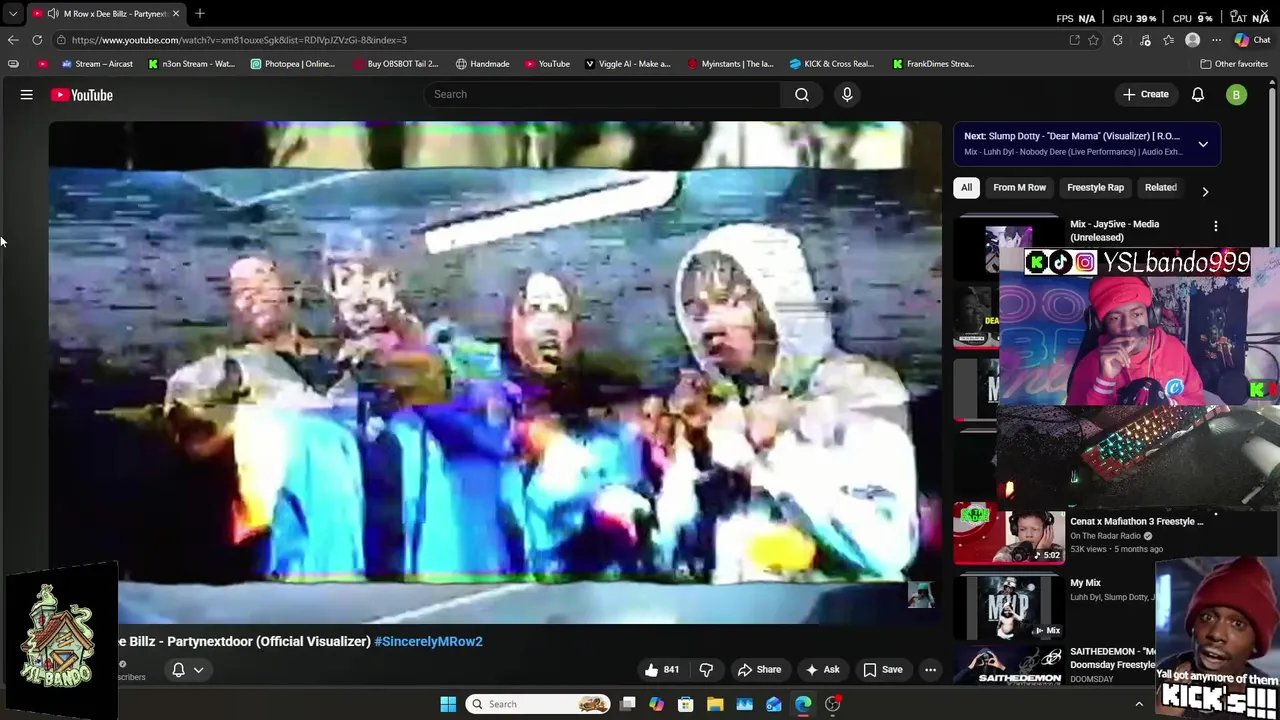Screen dimensions: 1280x720
Task: Open the Stream – Aircast bookmark
Action: [97, 64]
